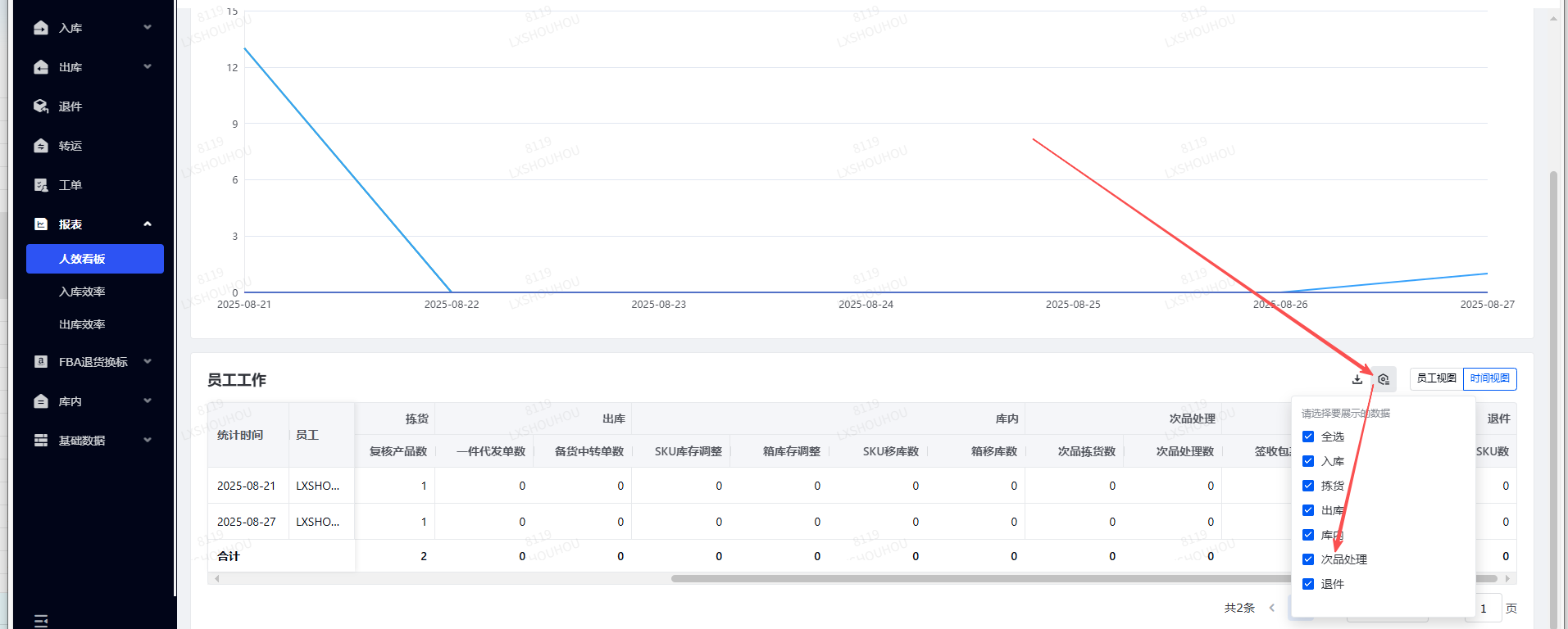Uncheck the 库内 data checkbox
The image size is (1568, 629).
coord(1308,535)
